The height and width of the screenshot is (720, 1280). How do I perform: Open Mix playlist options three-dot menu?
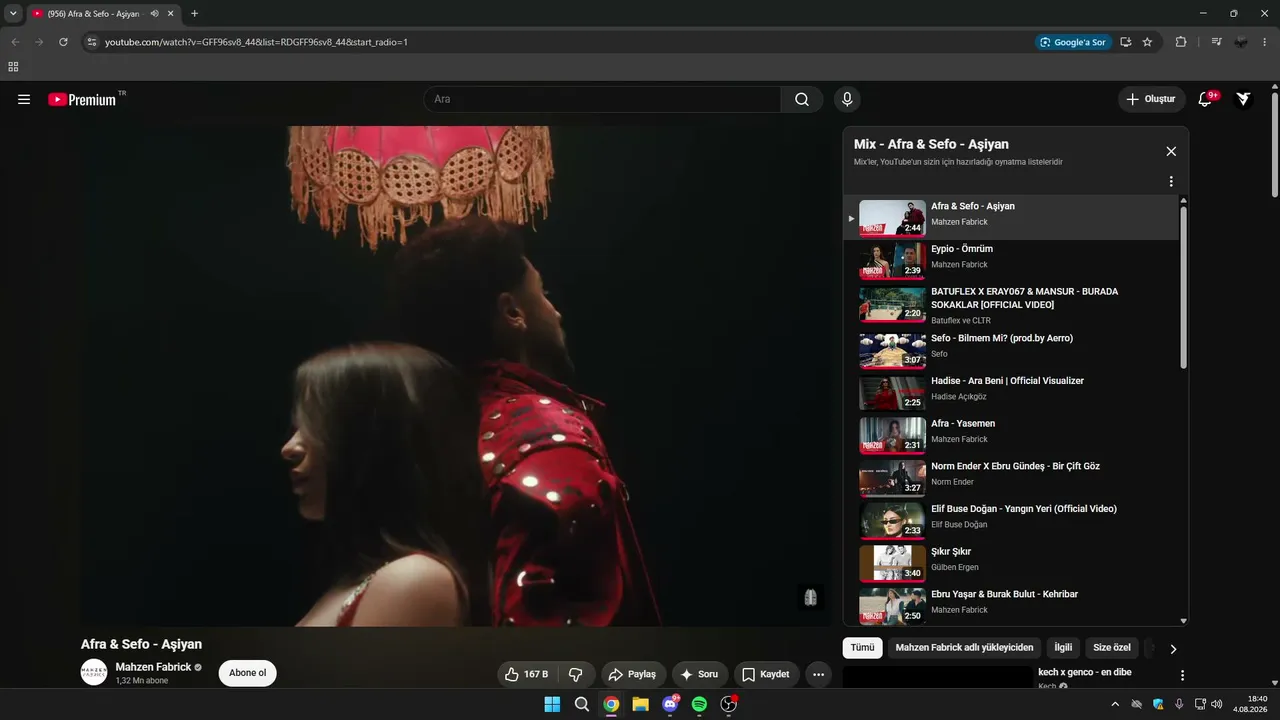(x=1171, y=182)
